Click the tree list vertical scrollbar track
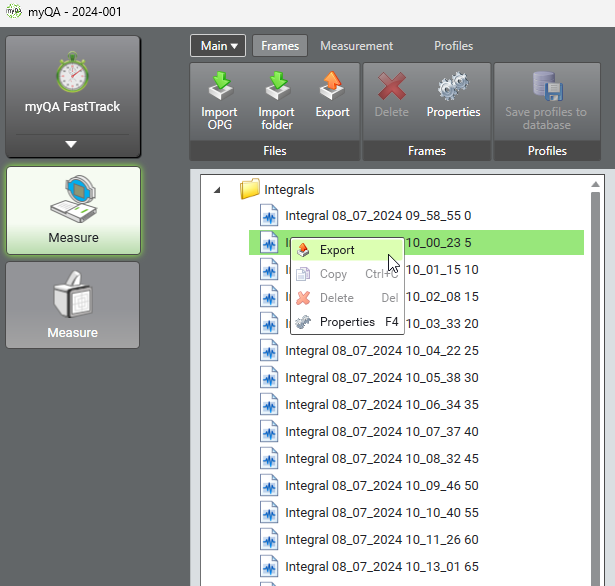This screenshot has height=586, width=615. tap(595, 388)
